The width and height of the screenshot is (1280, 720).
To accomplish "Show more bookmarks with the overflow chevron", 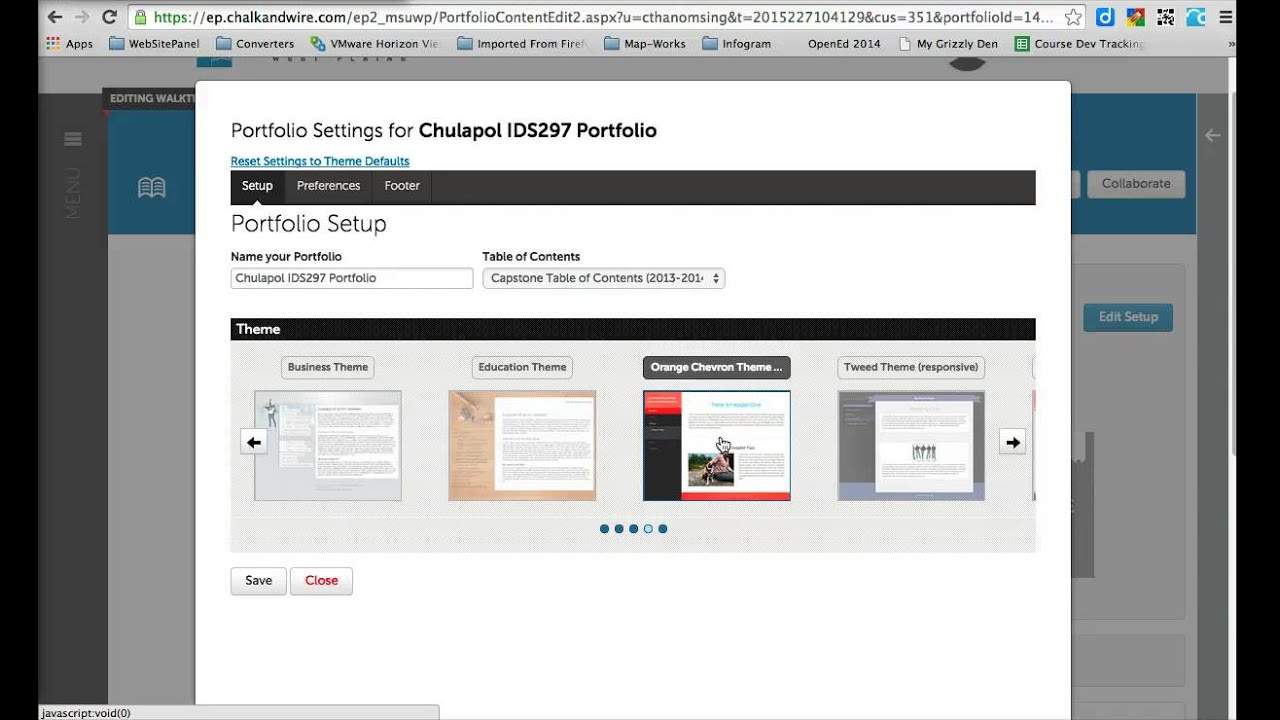I will click(x=1230, y=44).
